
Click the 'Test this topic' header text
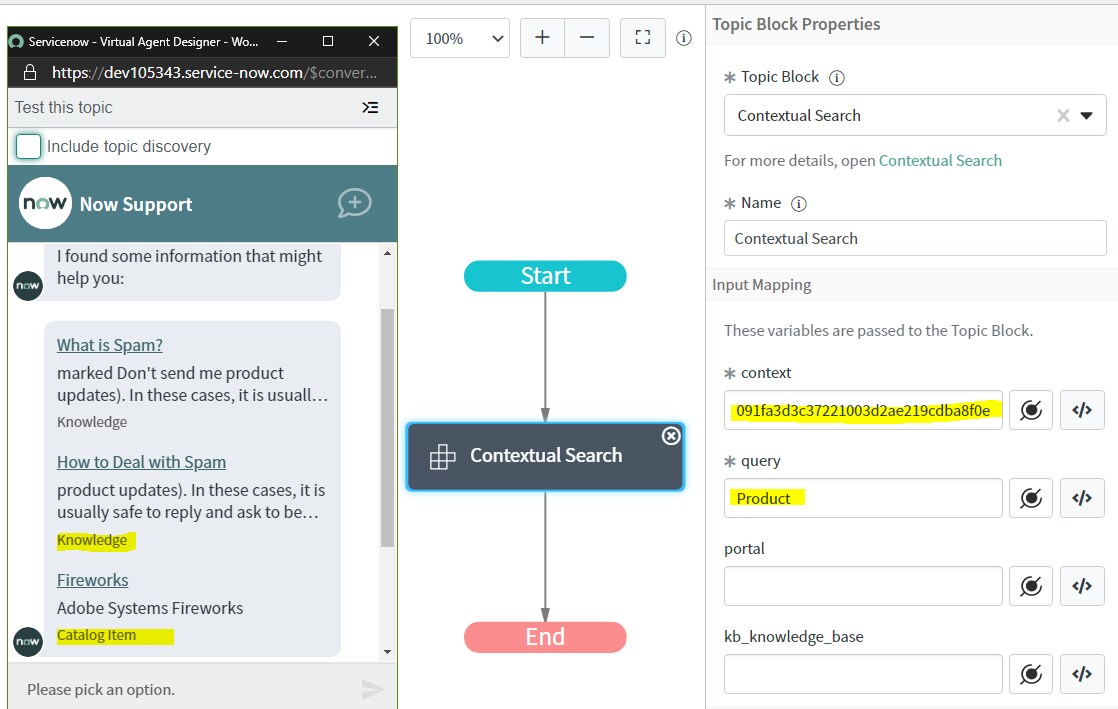tap(63, 108)
